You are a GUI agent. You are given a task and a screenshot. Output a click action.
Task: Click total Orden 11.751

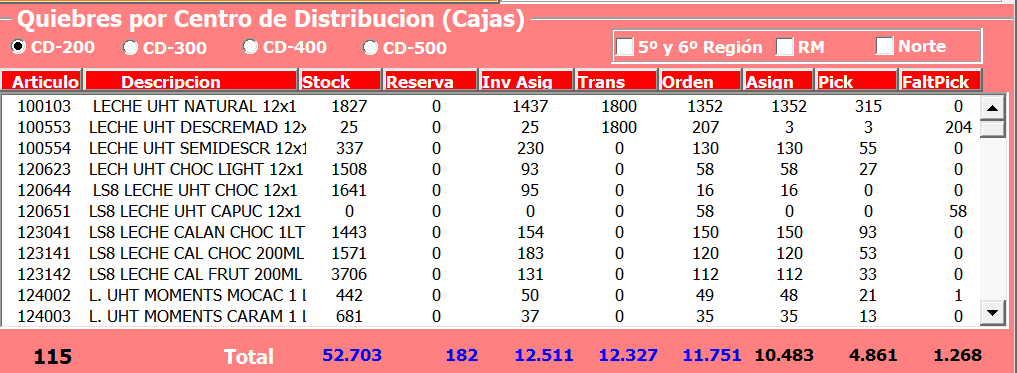coord(712,355)
